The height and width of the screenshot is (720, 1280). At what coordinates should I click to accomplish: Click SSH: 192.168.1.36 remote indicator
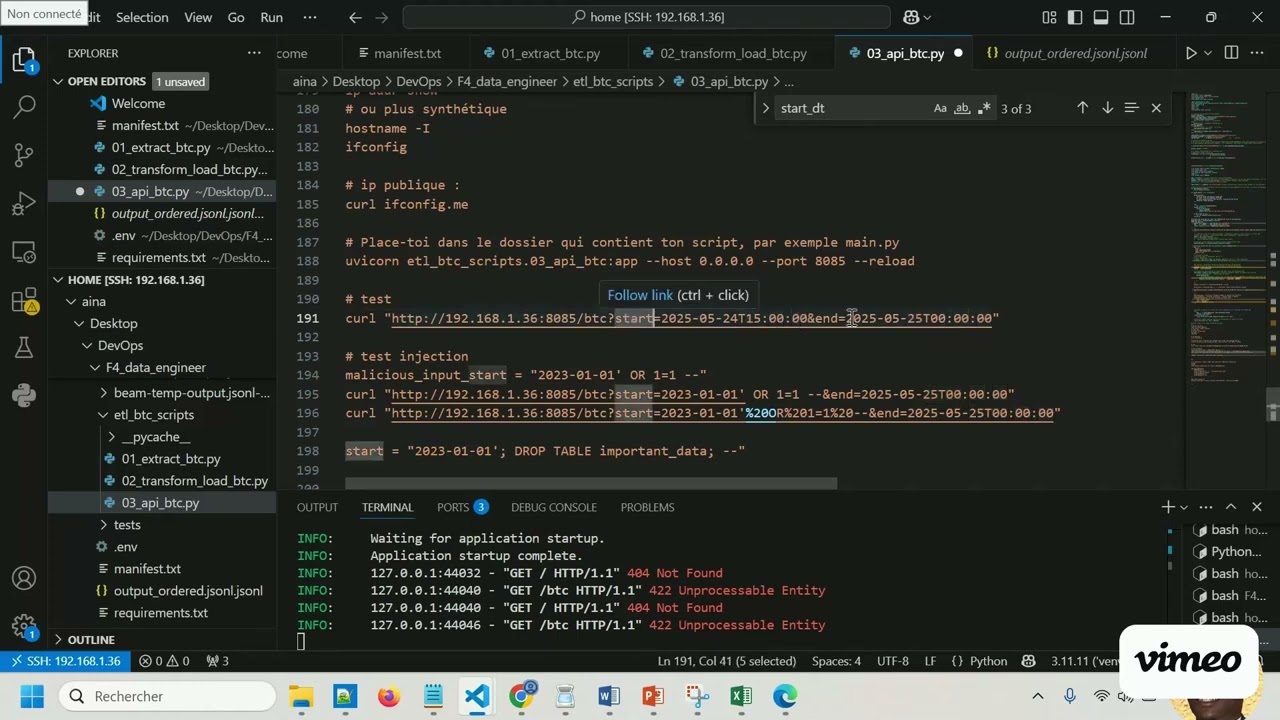64,661
